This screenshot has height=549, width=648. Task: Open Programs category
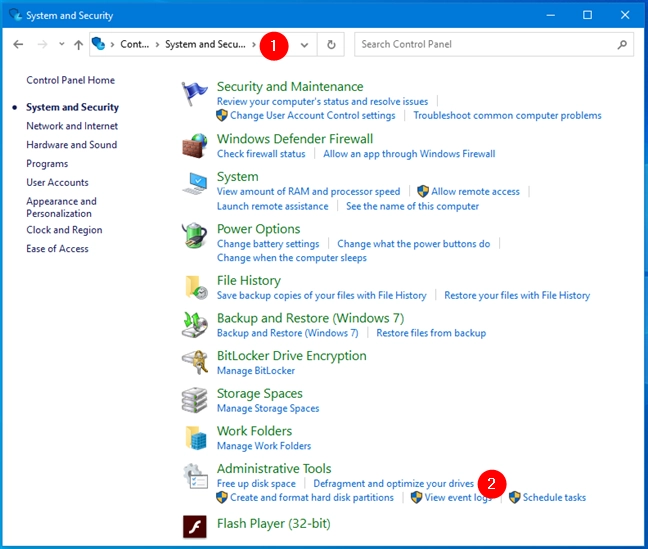point(47,164)
